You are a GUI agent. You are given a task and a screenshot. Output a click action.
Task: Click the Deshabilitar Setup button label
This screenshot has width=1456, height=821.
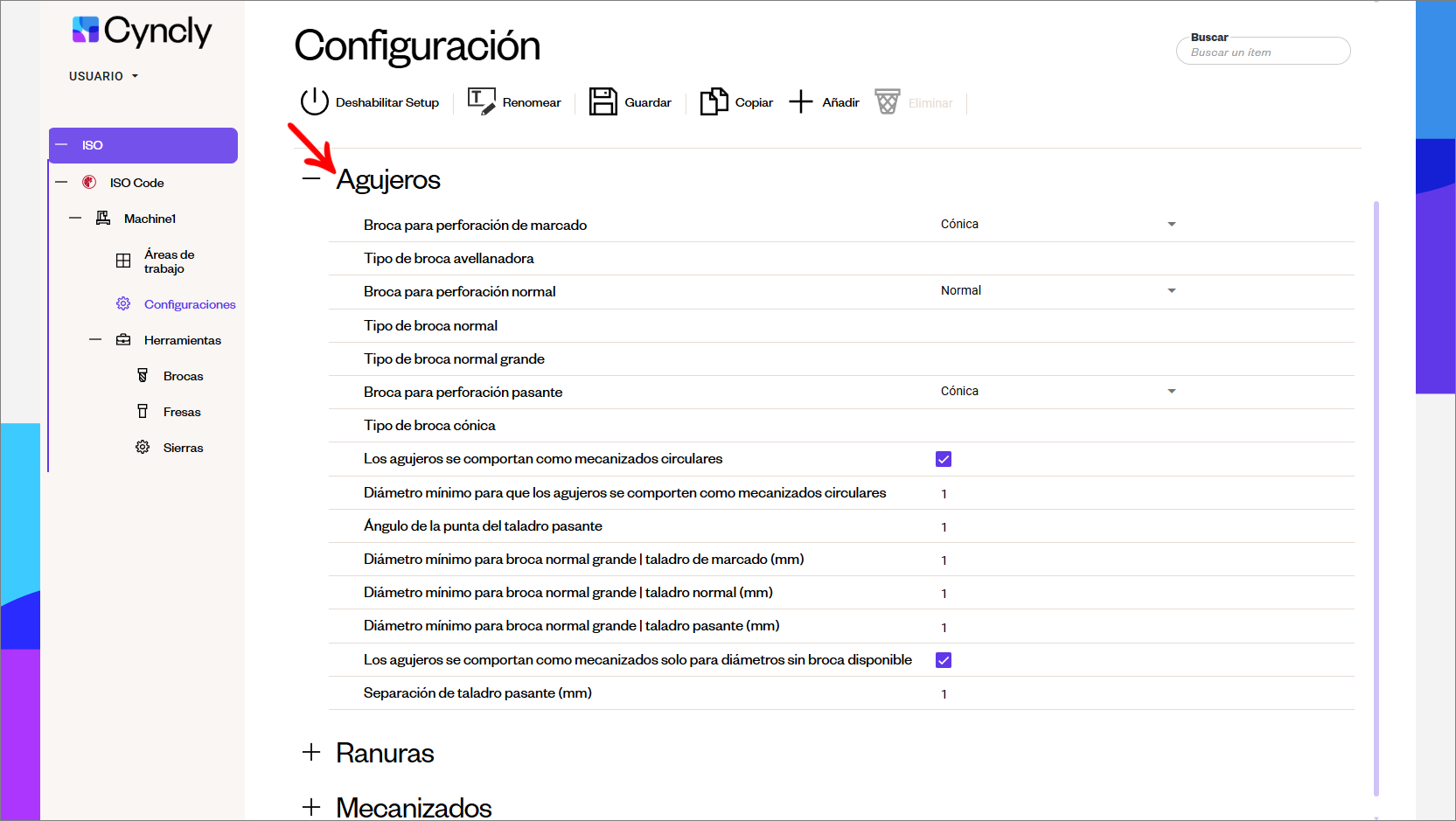(387, 102)
